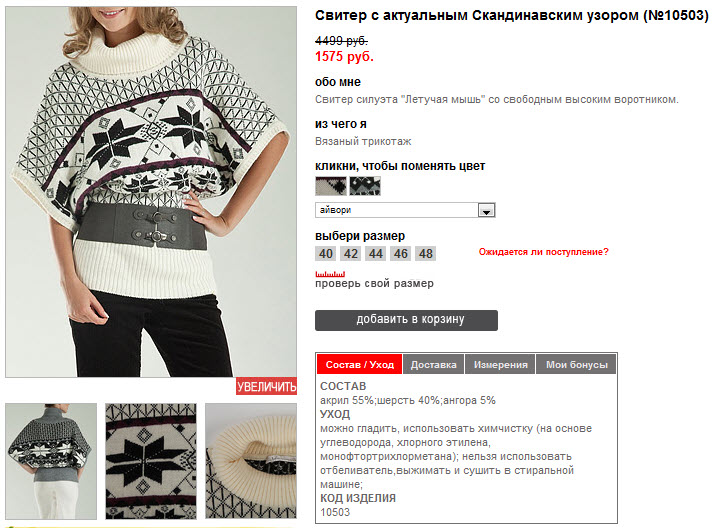The height and width of the screenshot is (528, 717).
Task: Open the айвори color dropdown arrow
Action: (486, 210)
